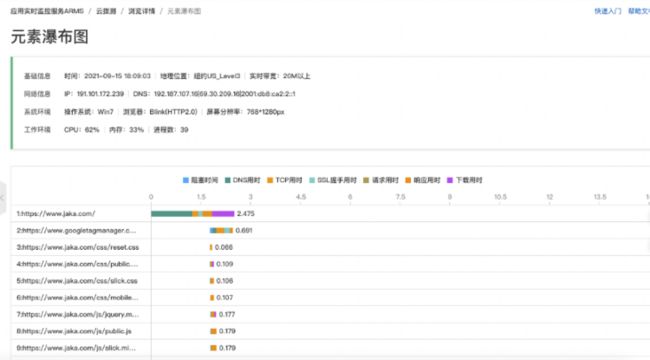Select row 8 js/public.js URL
This screenshot has height=360, width=650.
pyautogui.click(x=74, y=331)
